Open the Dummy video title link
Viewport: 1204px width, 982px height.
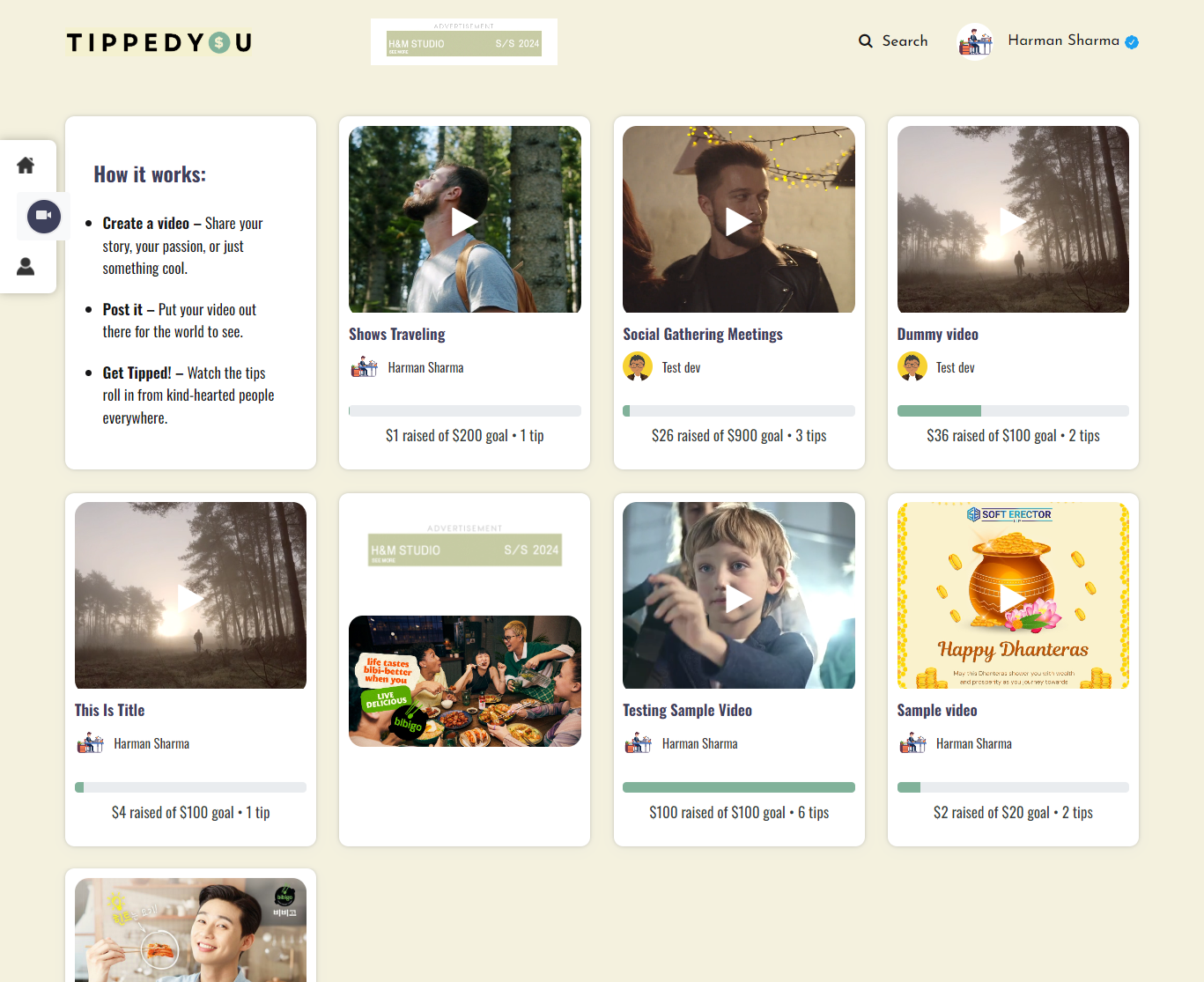point(937,335)
